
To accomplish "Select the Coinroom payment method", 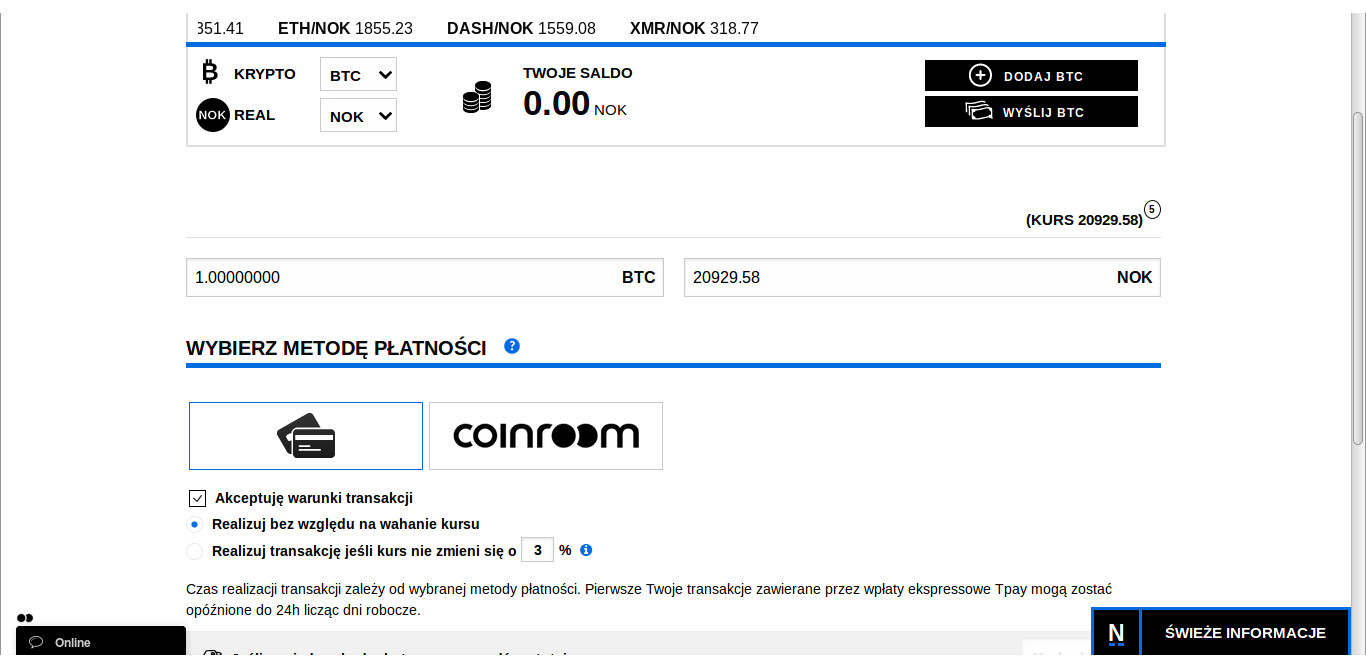I will [546, 436].
